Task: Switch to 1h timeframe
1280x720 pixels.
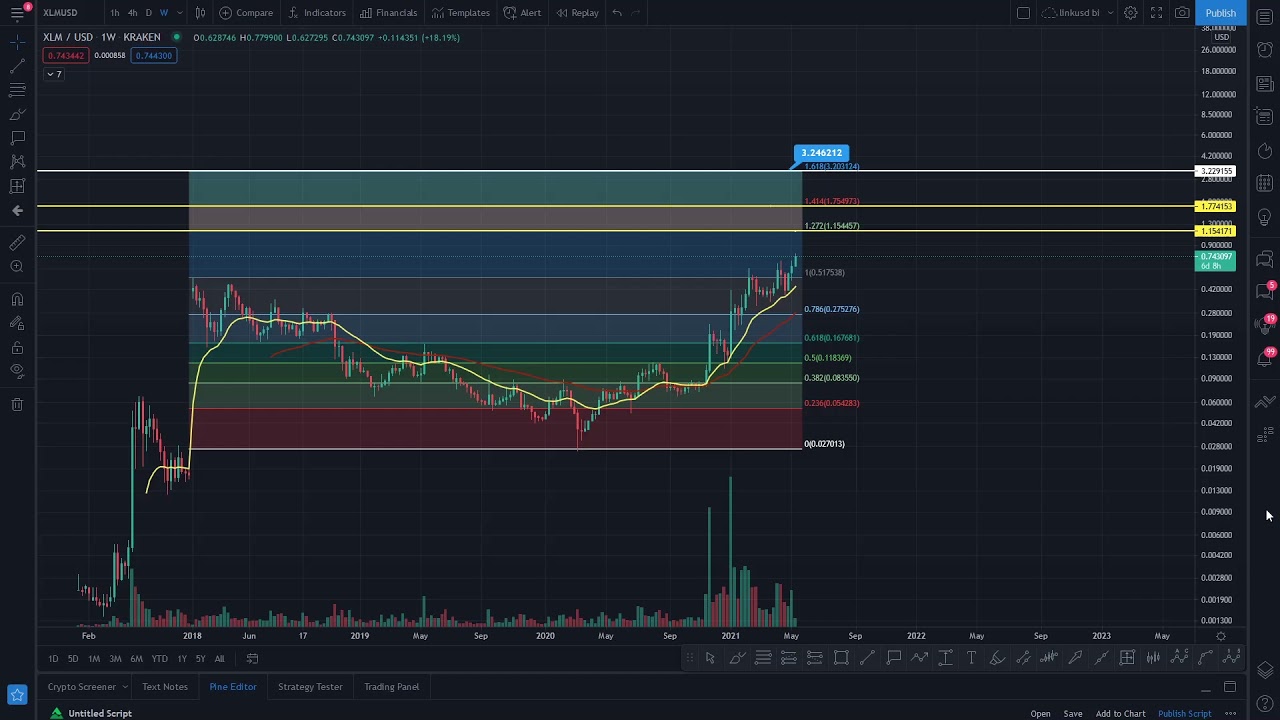Action: [115, 13]
